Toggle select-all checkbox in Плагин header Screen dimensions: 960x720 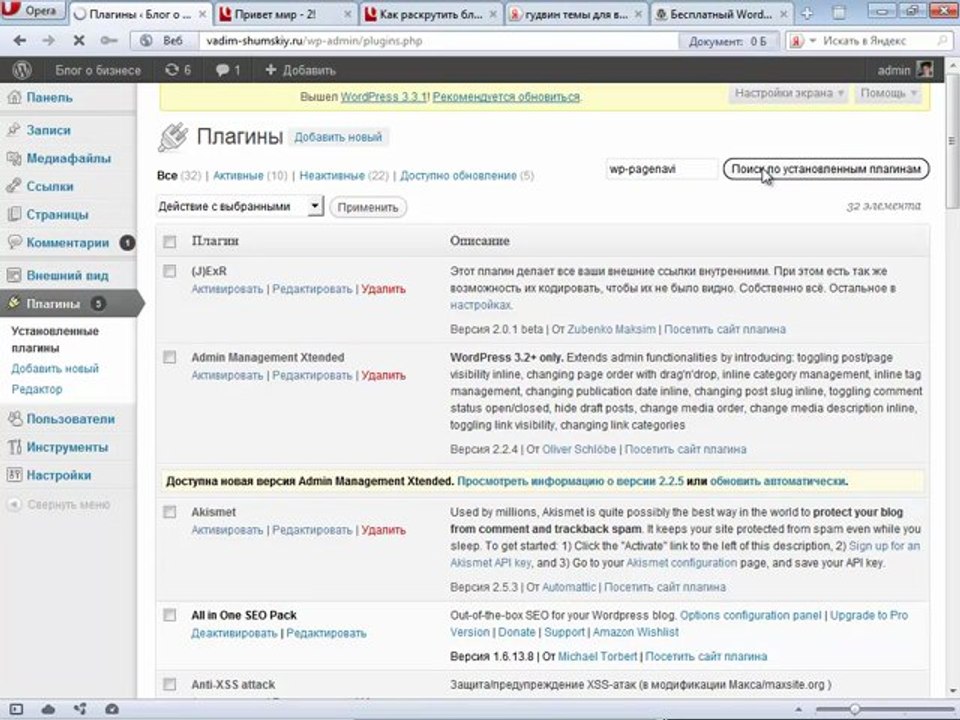tap(170, 242)
